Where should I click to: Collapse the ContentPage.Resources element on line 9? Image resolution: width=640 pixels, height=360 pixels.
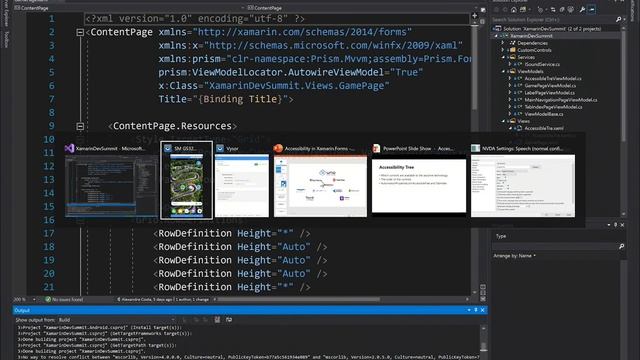[x=80, y=126]
